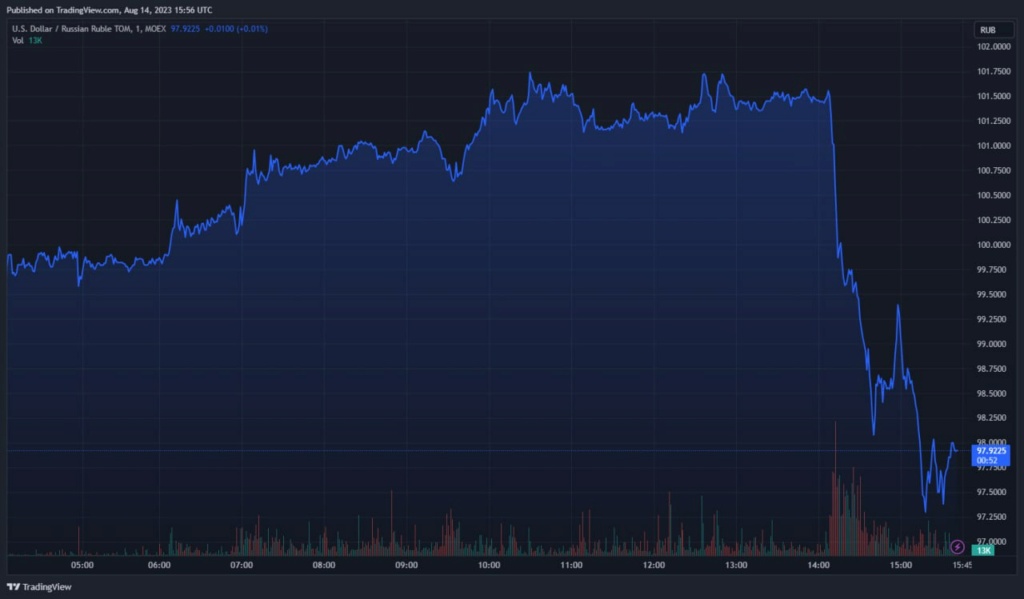Screen dimensions: 1024x599
Task: Click the 08:00 time axis label
Action: point(324,565)
